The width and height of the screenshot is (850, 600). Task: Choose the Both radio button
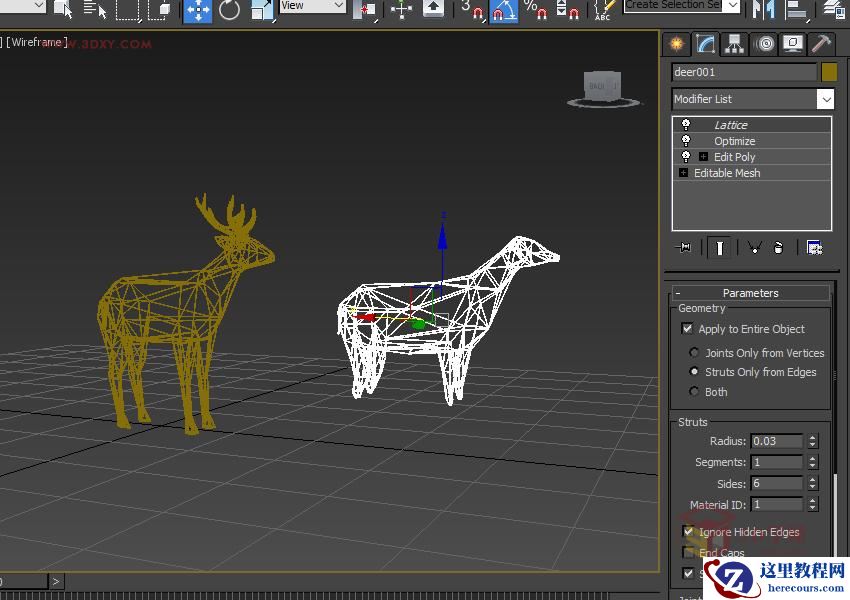click(694, 392)
